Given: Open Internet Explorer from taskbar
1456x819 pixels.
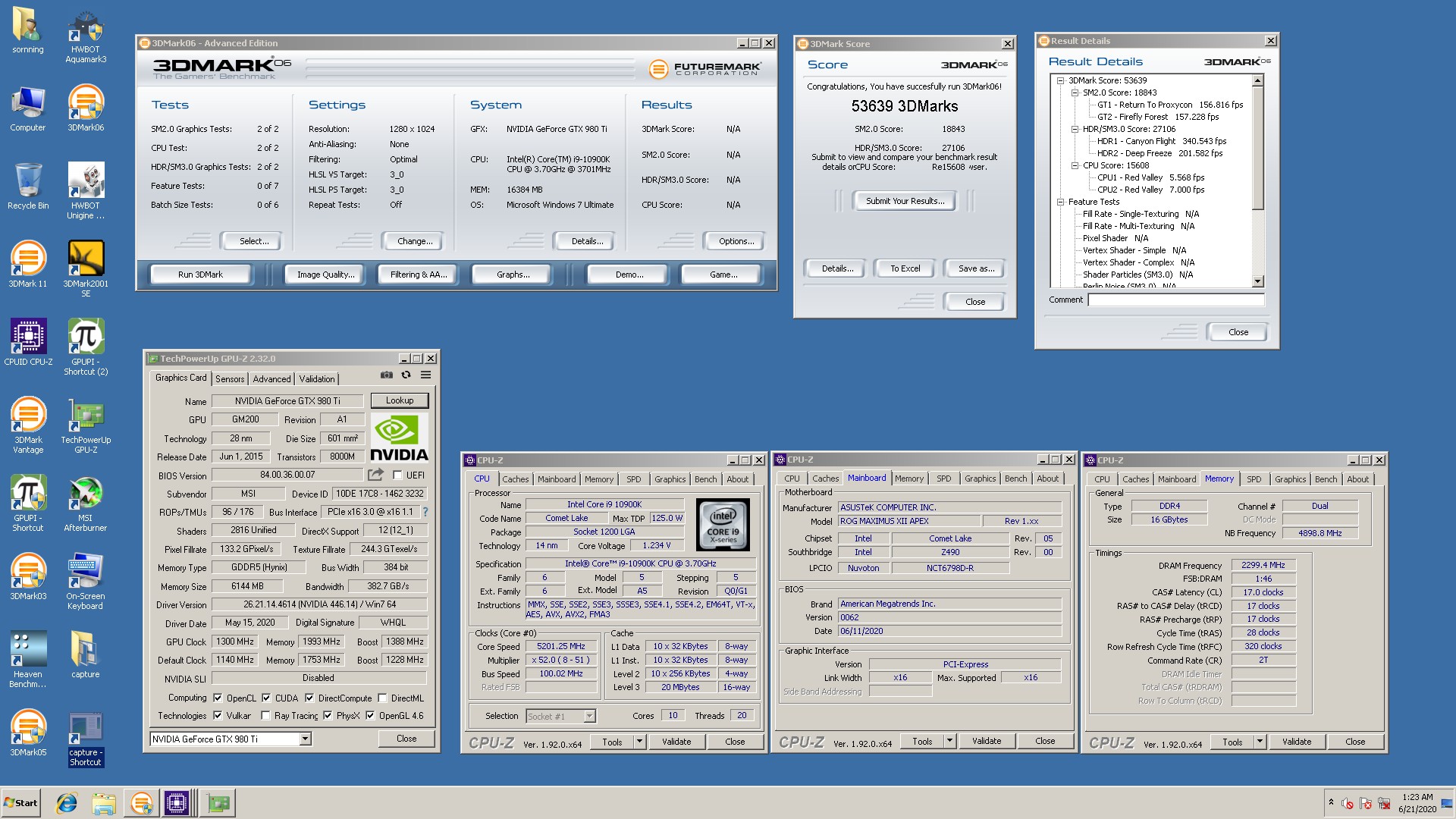Looking at the screenshot, I should click(67, 803).
